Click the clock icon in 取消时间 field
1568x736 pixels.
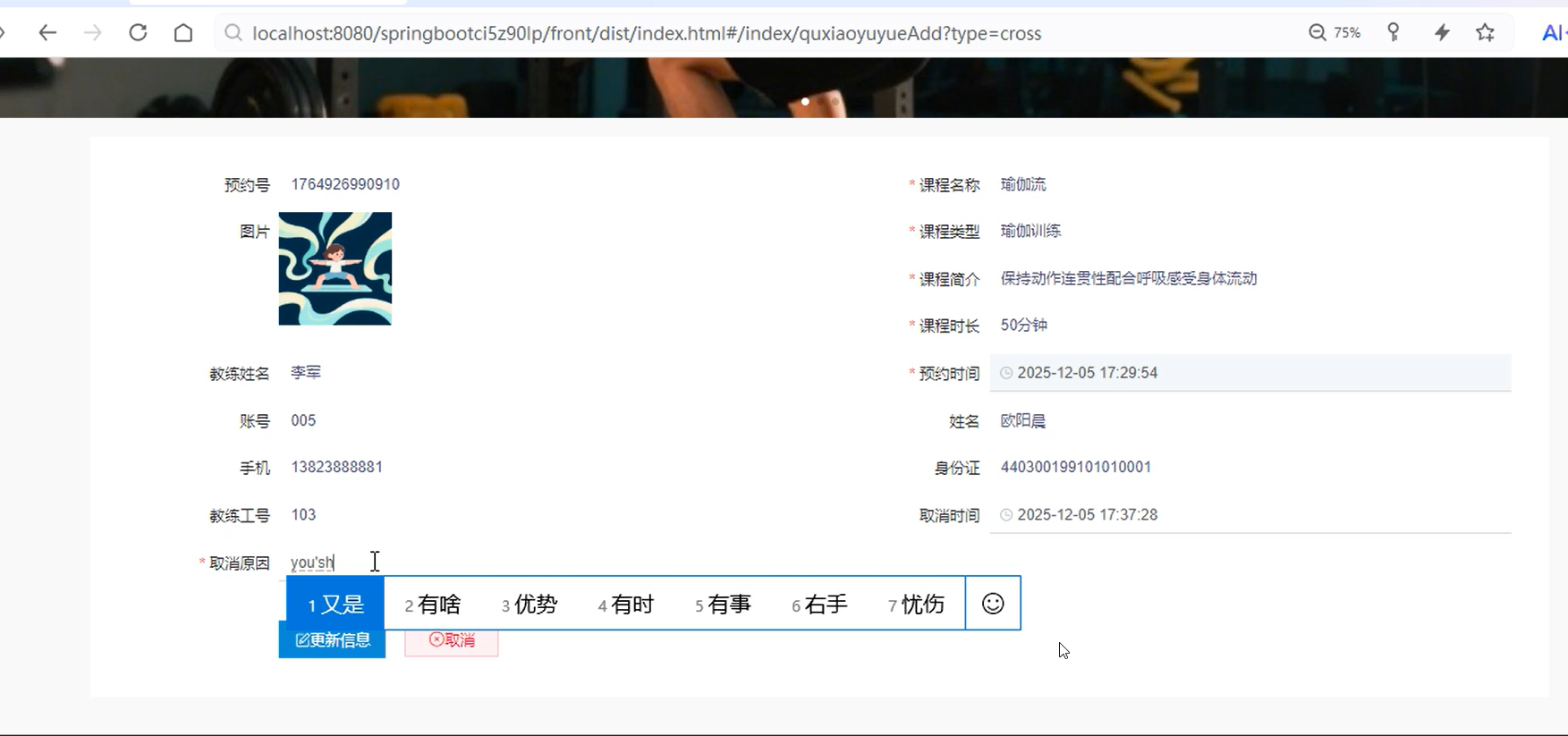1006,515
